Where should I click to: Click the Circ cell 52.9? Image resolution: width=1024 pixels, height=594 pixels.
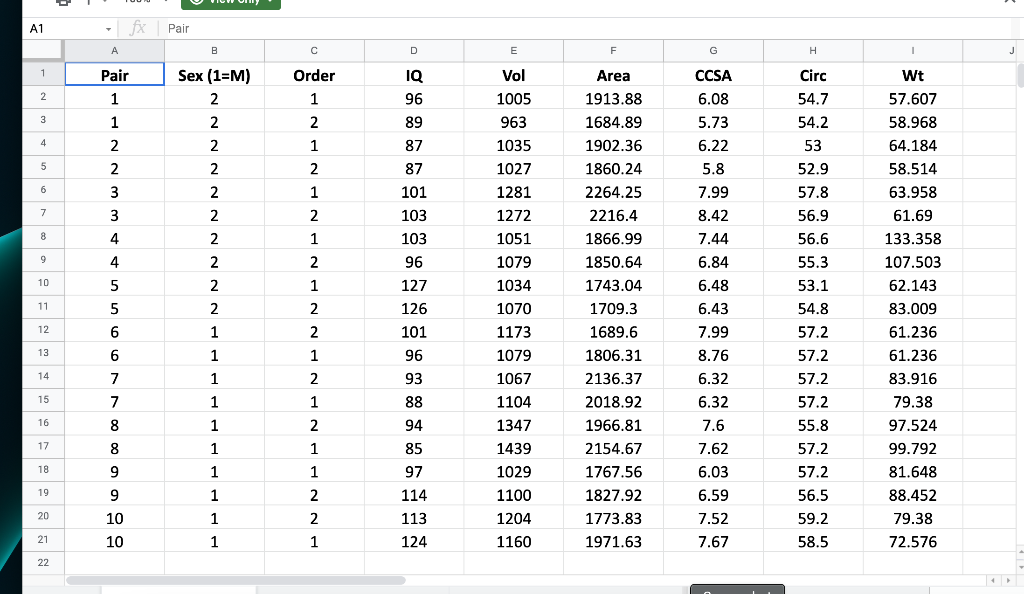(x=813, y=168)
